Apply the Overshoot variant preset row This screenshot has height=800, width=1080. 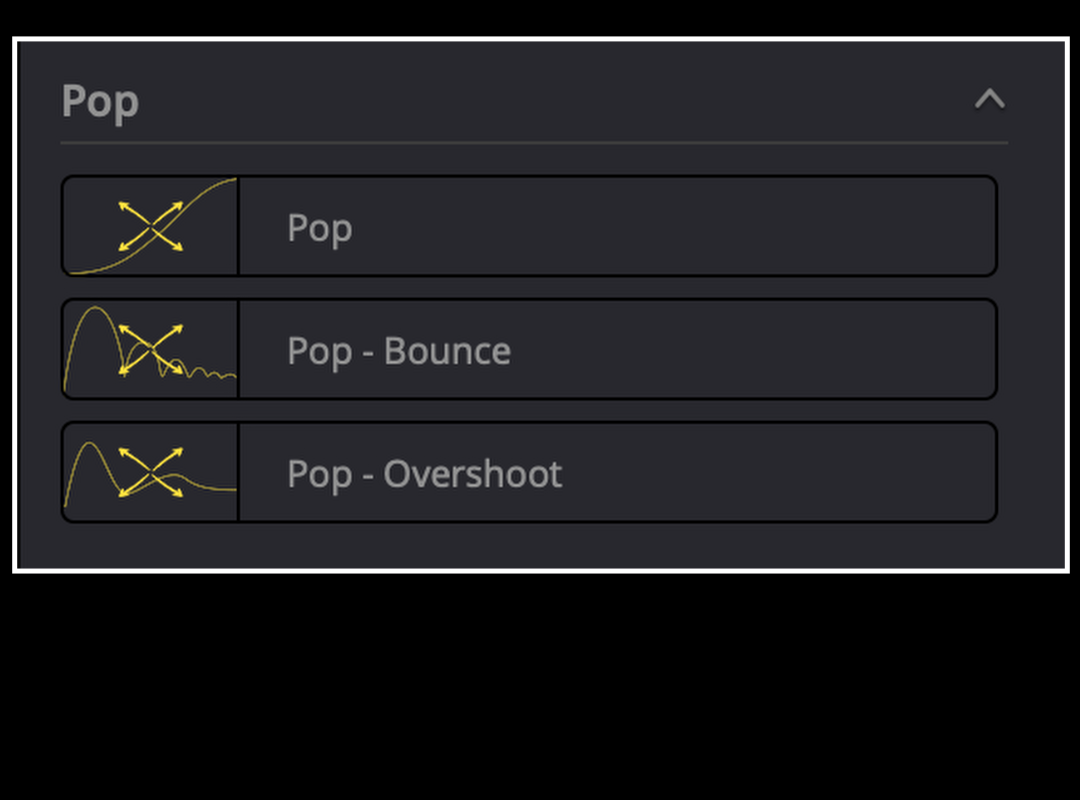[529, 472]
